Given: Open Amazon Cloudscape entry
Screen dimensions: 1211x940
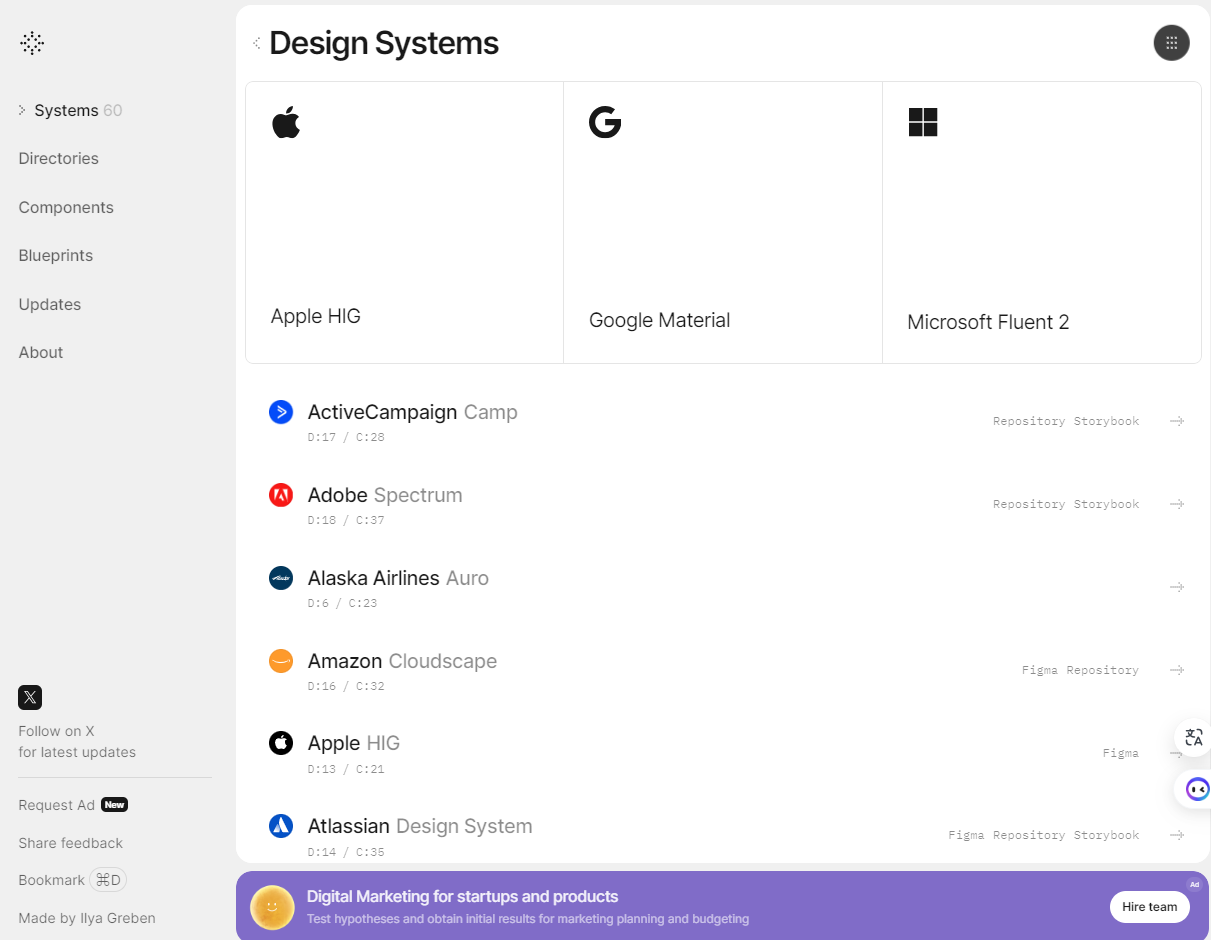Looking at the screenshot, I should click(402, 661).
